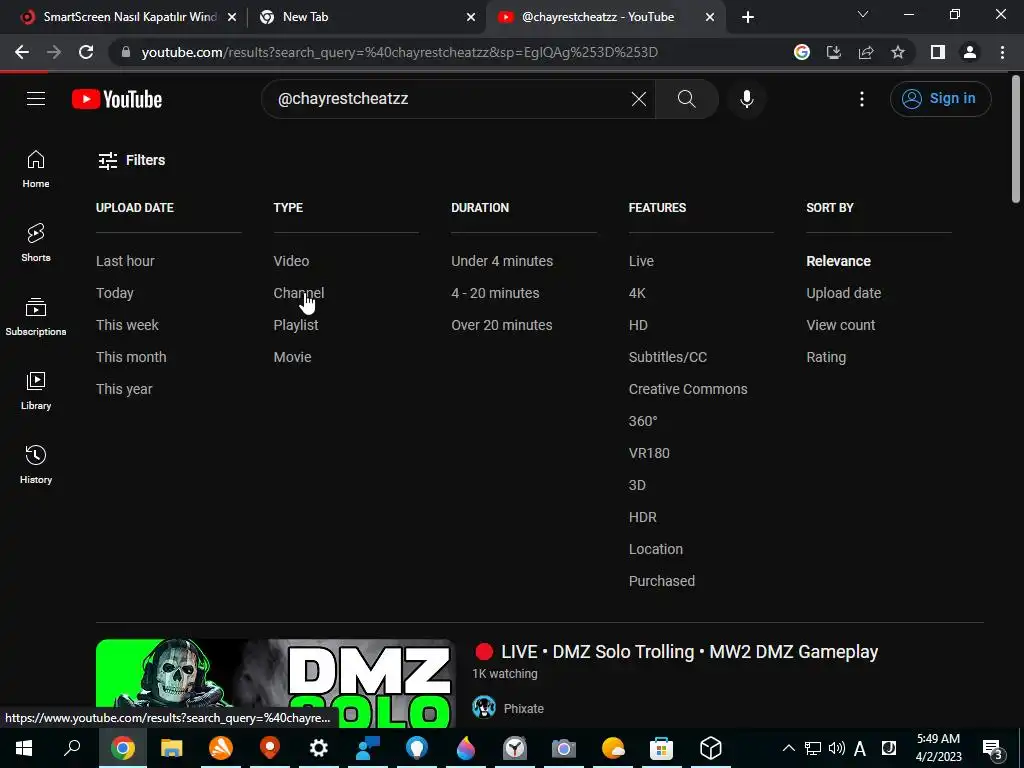Filter by upload date Today
1024x768 pixels.
(115, 293)
